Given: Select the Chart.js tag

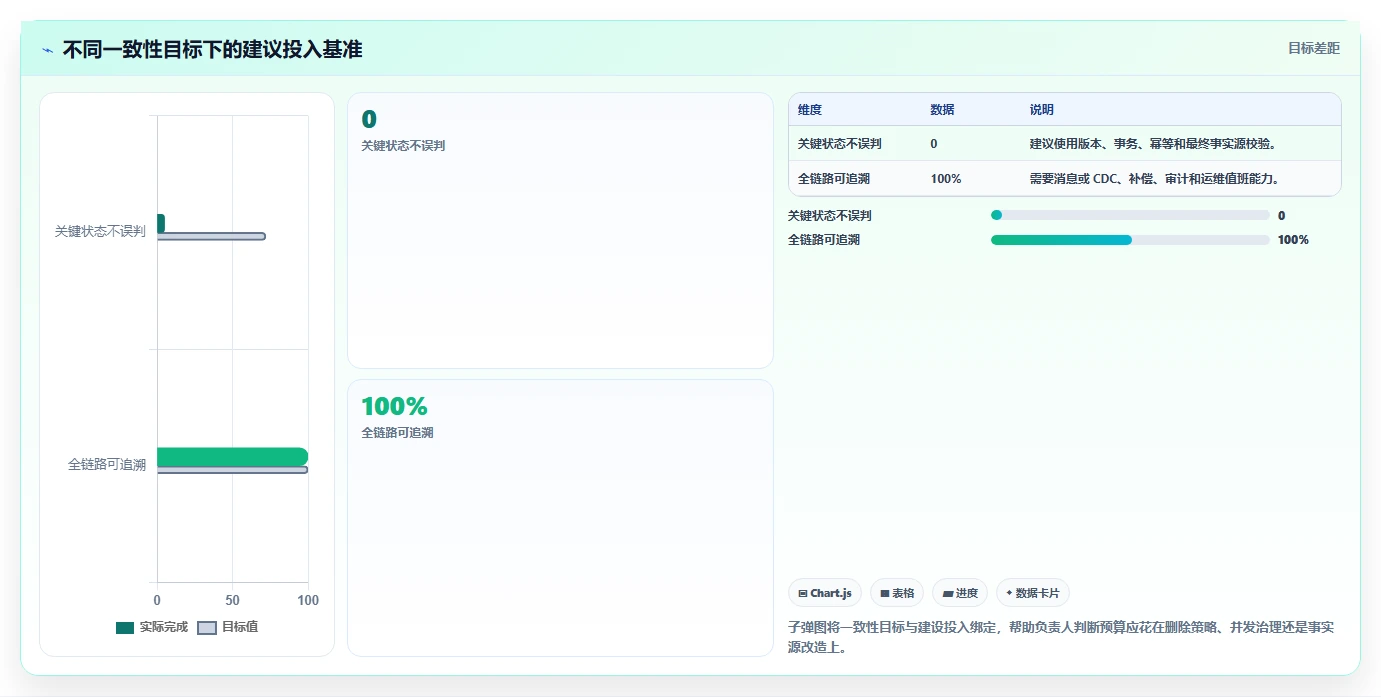Looking at the screenshot, I should pyautogui.click(x=825, y=593).
